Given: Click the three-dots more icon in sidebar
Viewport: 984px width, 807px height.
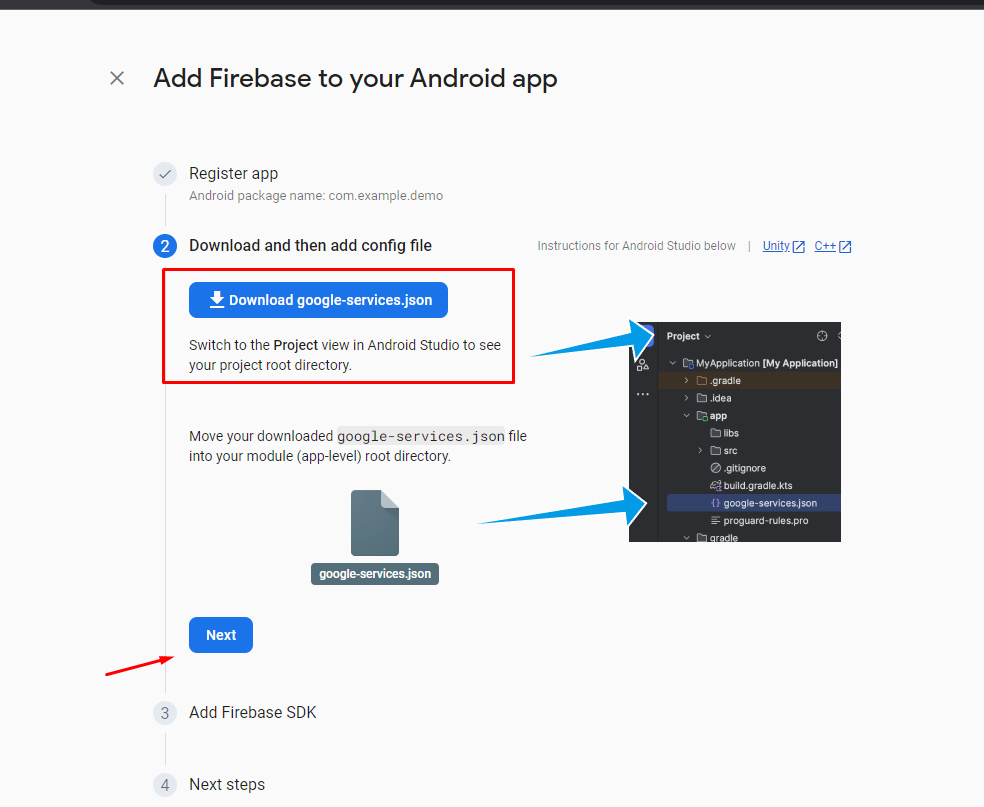Looking at the screenshot, I should click(643, 394).
